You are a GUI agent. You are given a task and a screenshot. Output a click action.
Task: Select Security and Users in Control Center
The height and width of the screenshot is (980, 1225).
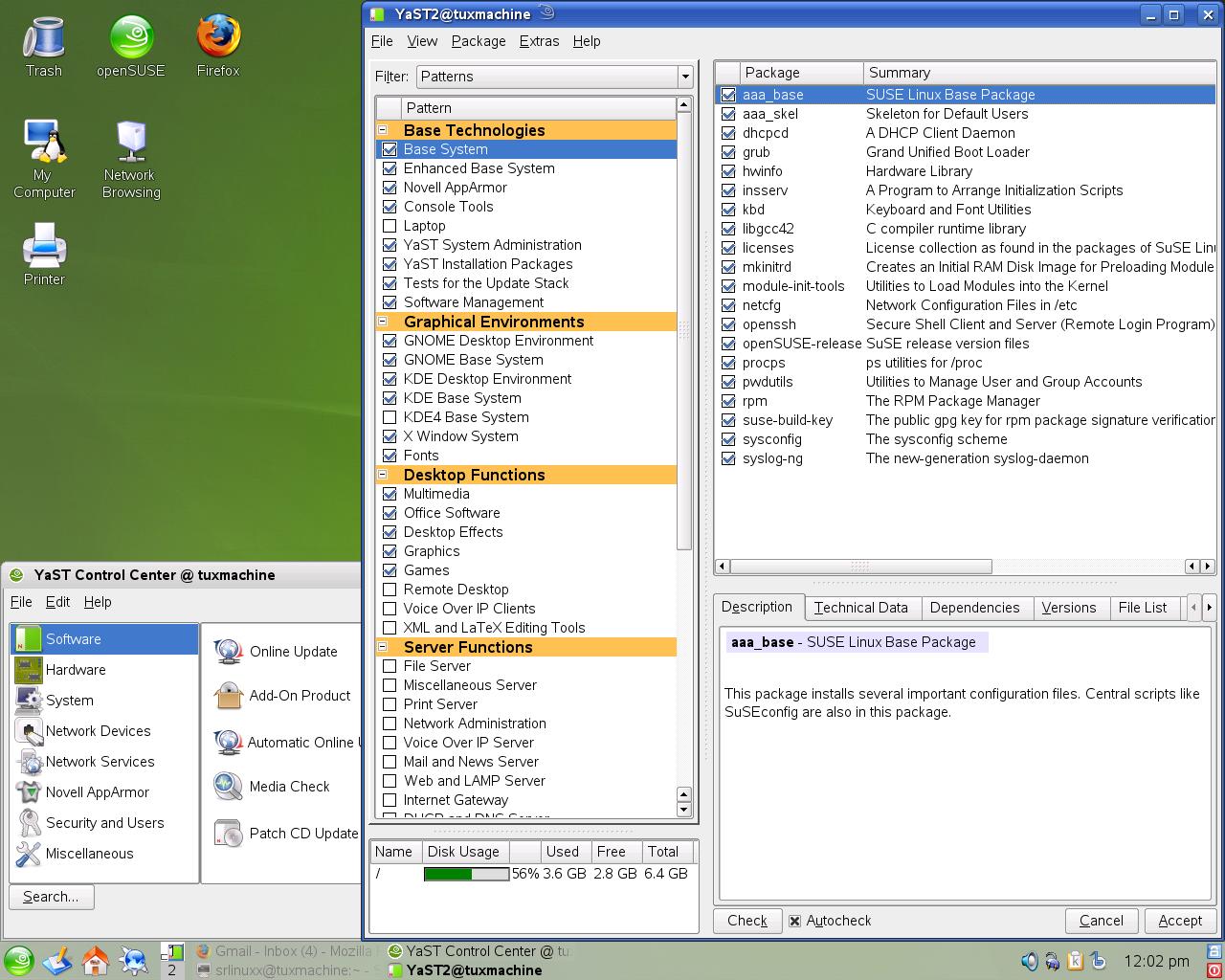(104, 823)
